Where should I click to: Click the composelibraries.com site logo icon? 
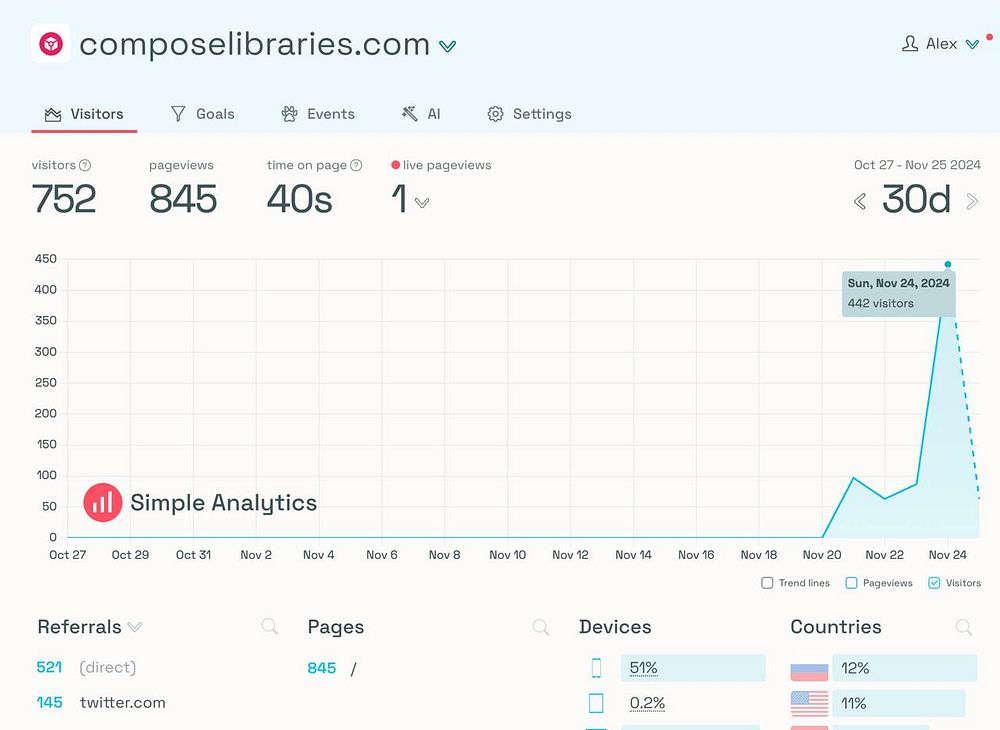pos(50,44)
